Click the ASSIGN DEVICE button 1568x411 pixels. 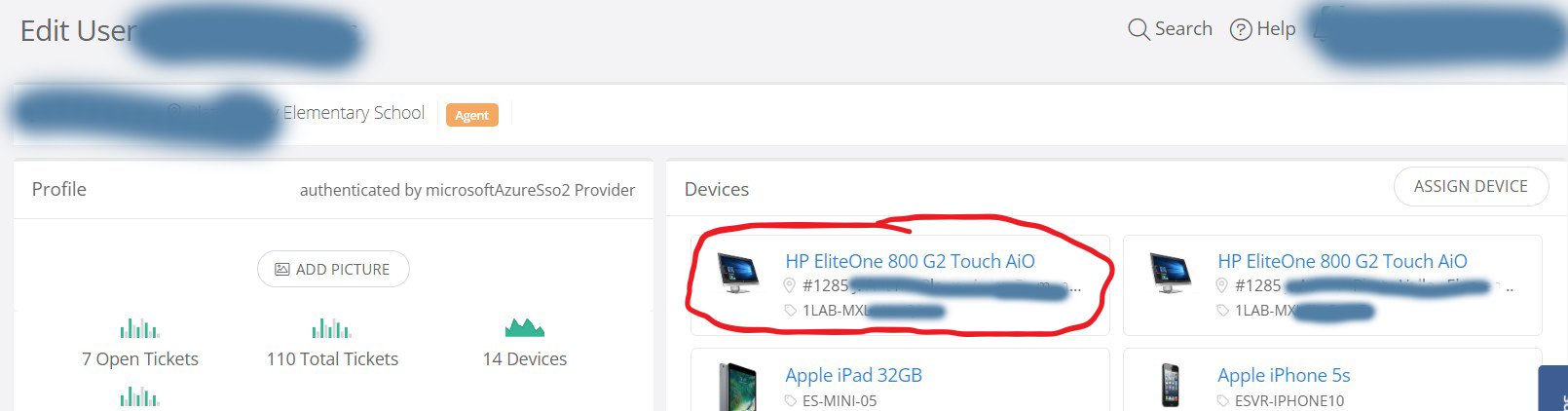1471,186
